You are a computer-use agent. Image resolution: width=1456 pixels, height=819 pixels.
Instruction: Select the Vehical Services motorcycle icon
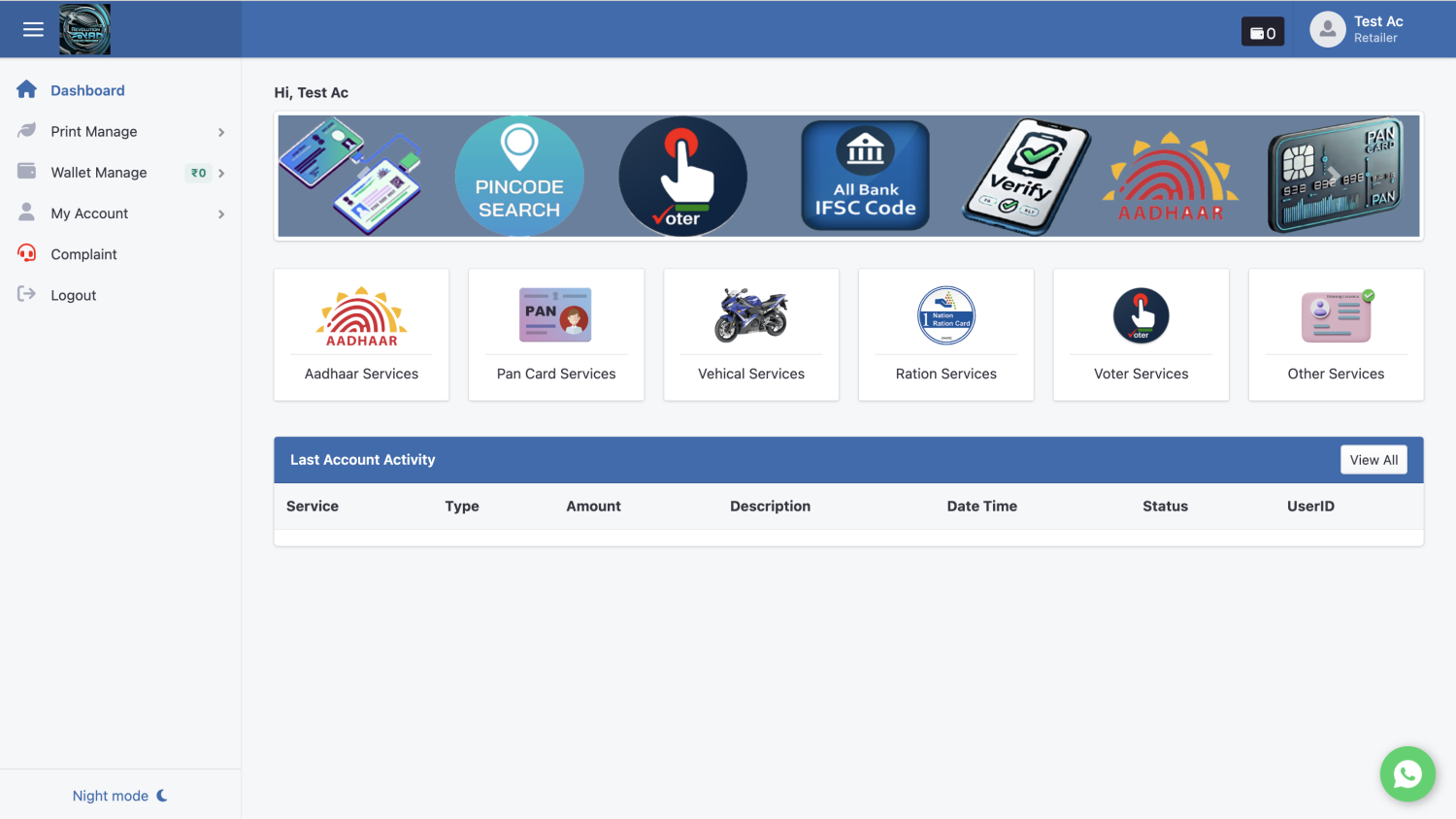point(750,315)
